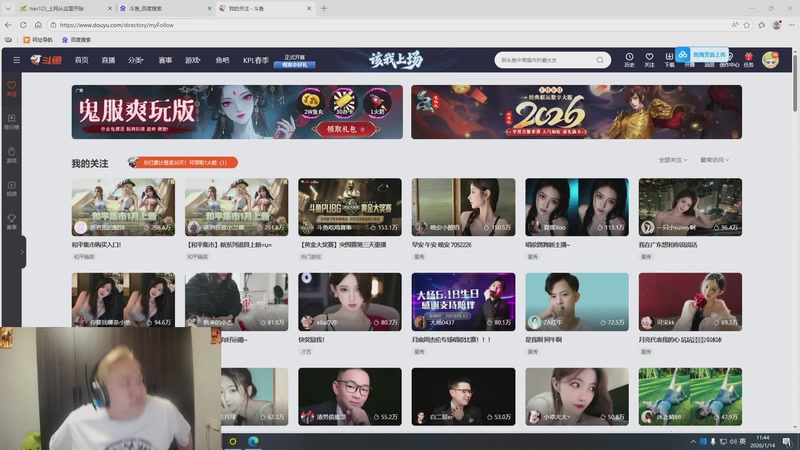Viewport: 800px width, 450px height.
Task: Open the 游戏 mouse icon in sidebar
Action: [x=11, y=155]
